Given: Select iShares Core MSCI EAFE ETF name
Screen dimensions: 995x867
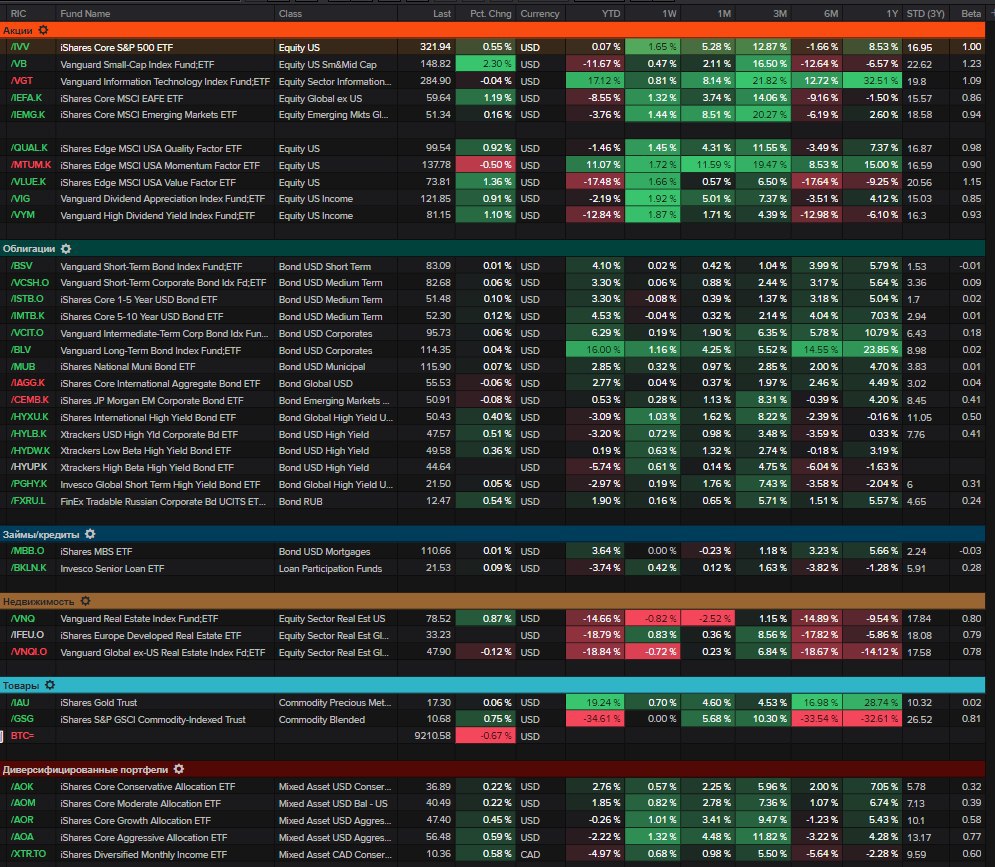Looking at the screenshot, I should [x=122, y=98].
